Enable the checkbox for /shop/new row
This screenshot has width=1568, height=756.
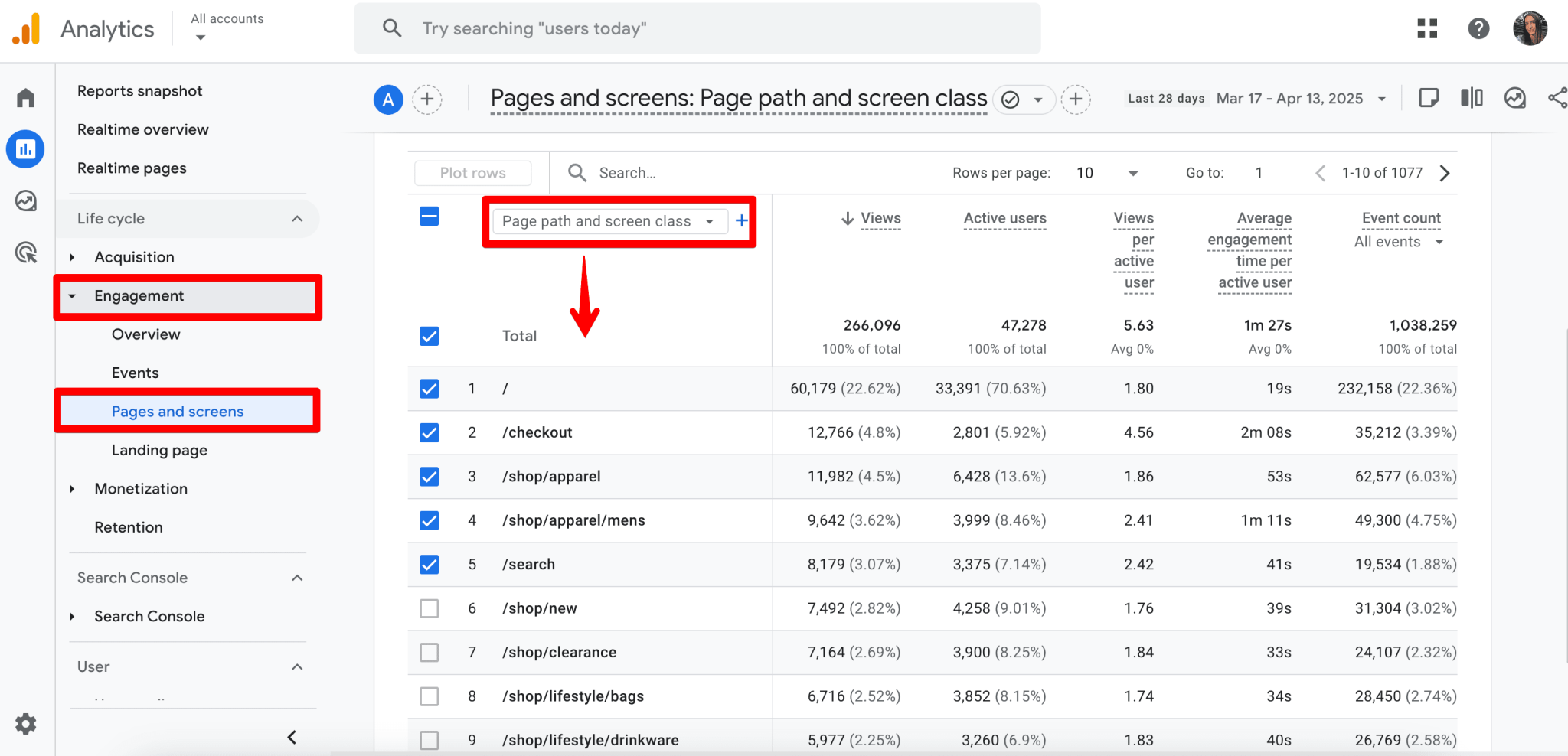pos(429,608)
